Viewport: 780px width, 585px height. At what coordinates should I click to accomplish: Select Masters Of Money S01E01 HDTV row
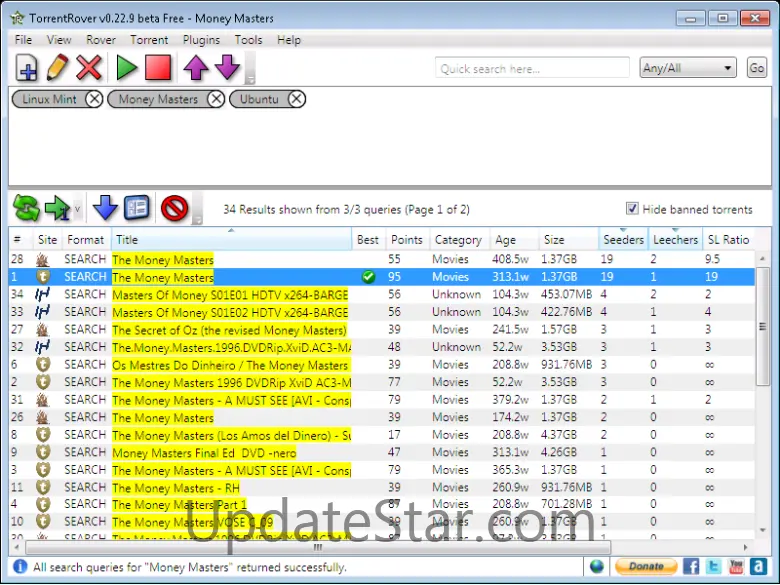382,294
